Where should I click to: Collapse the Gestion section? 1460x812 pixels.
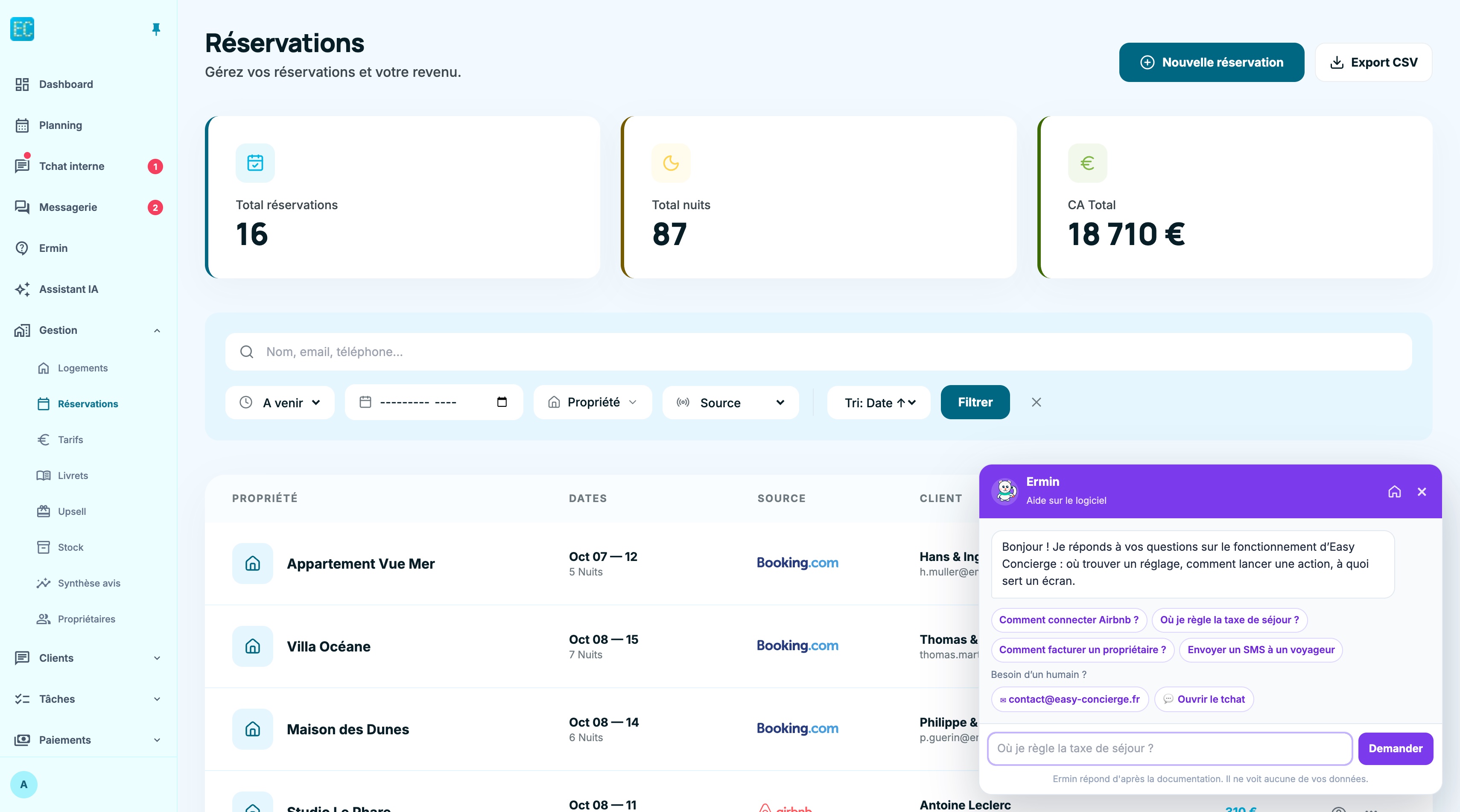(x=88, y=330)
